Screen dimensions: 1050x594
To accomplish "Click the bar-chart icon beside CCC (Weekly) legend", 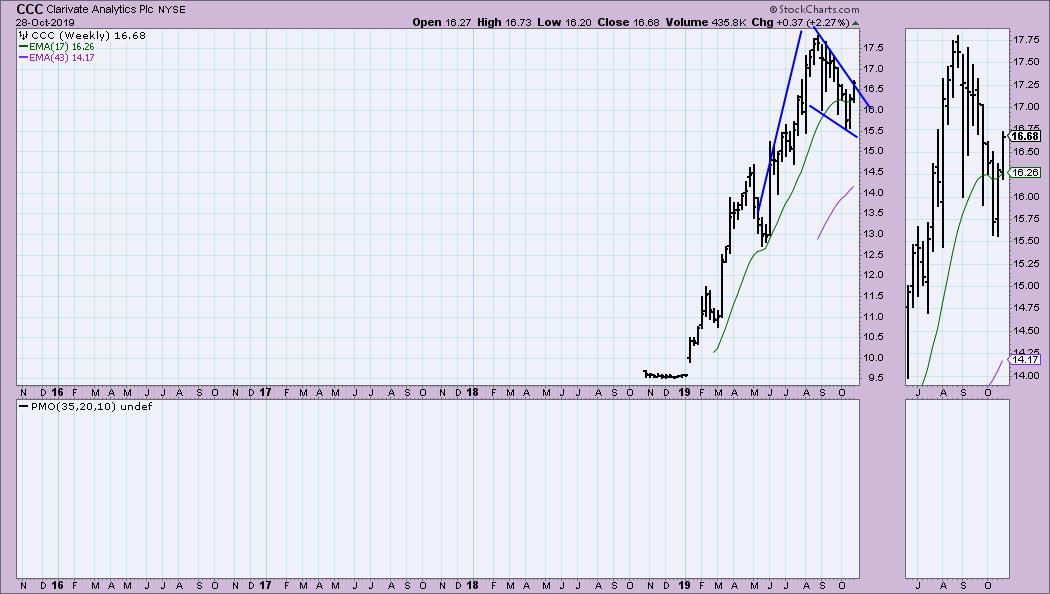I will [x=23, y=35].
